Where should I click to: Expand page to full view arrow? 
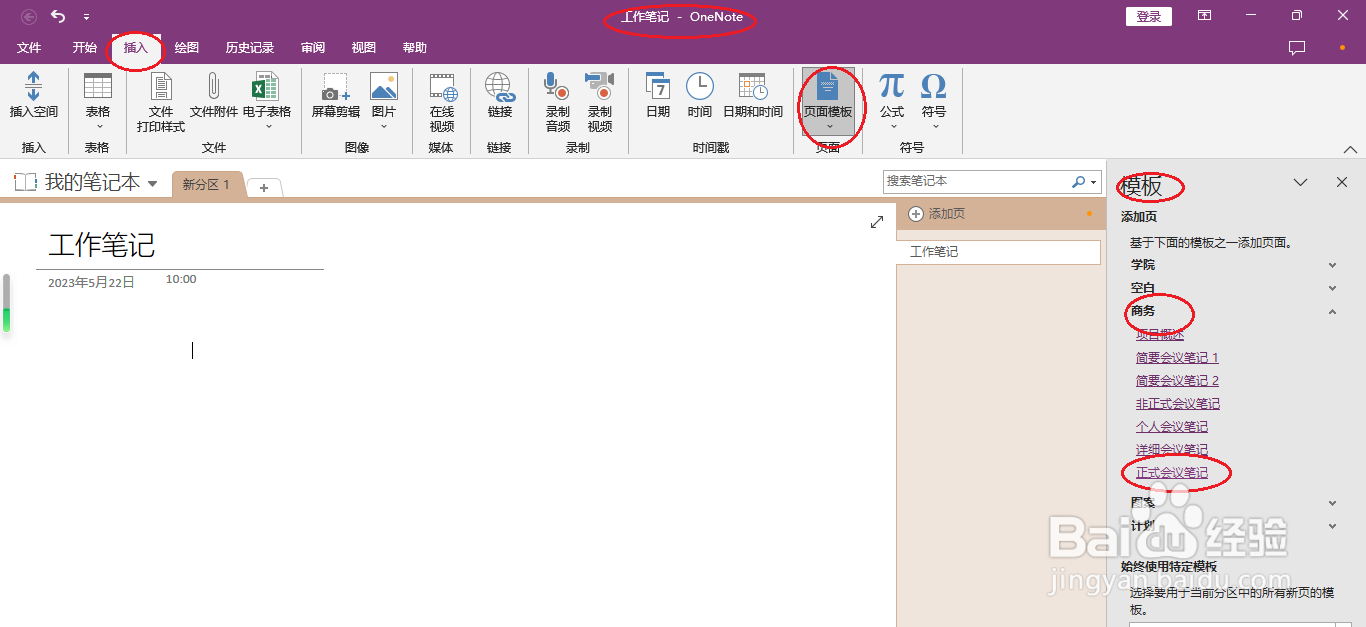(877, 222)
